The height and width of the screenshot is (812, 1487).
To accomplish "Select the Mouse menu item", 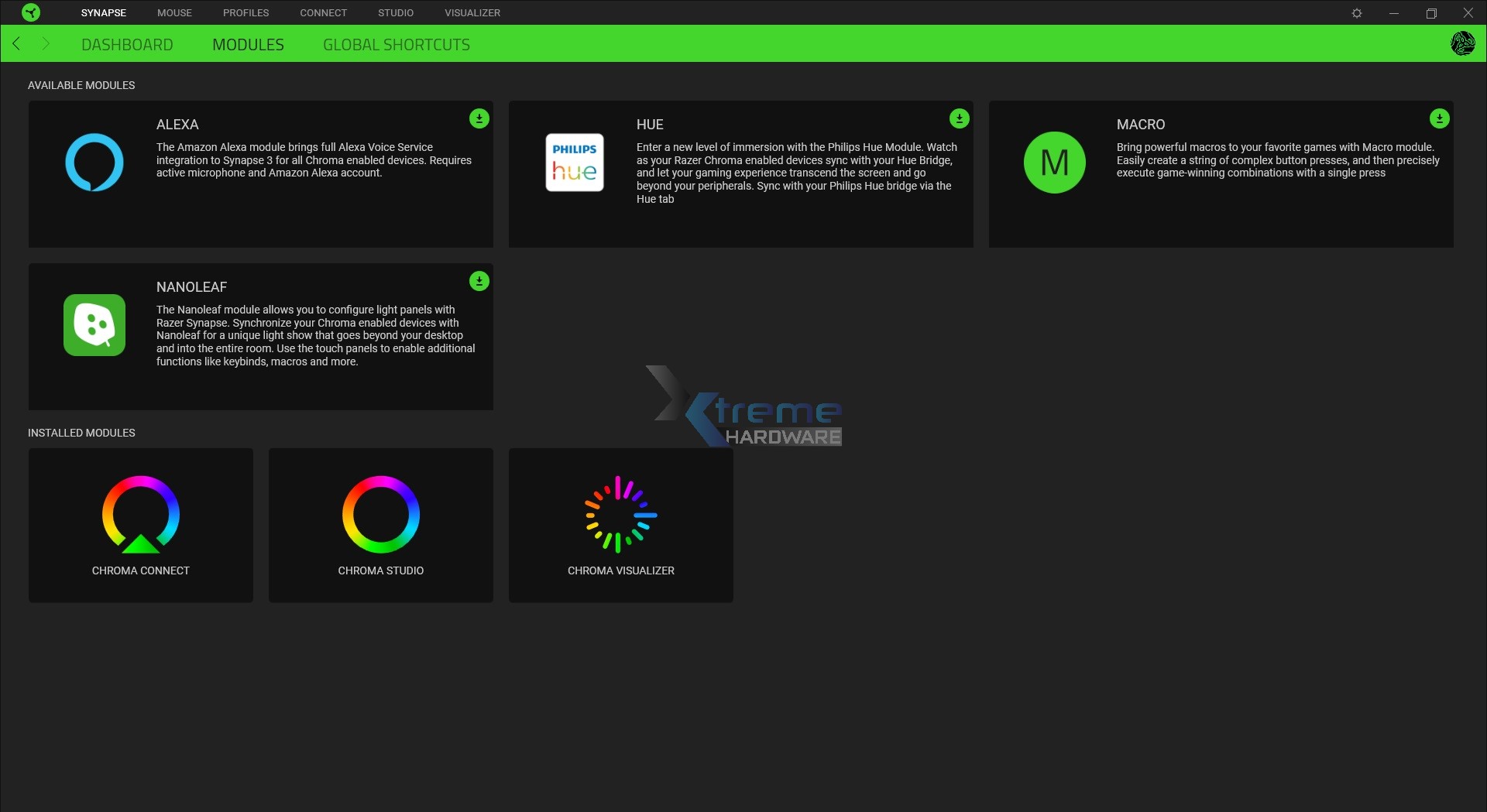I will [174, 13].
